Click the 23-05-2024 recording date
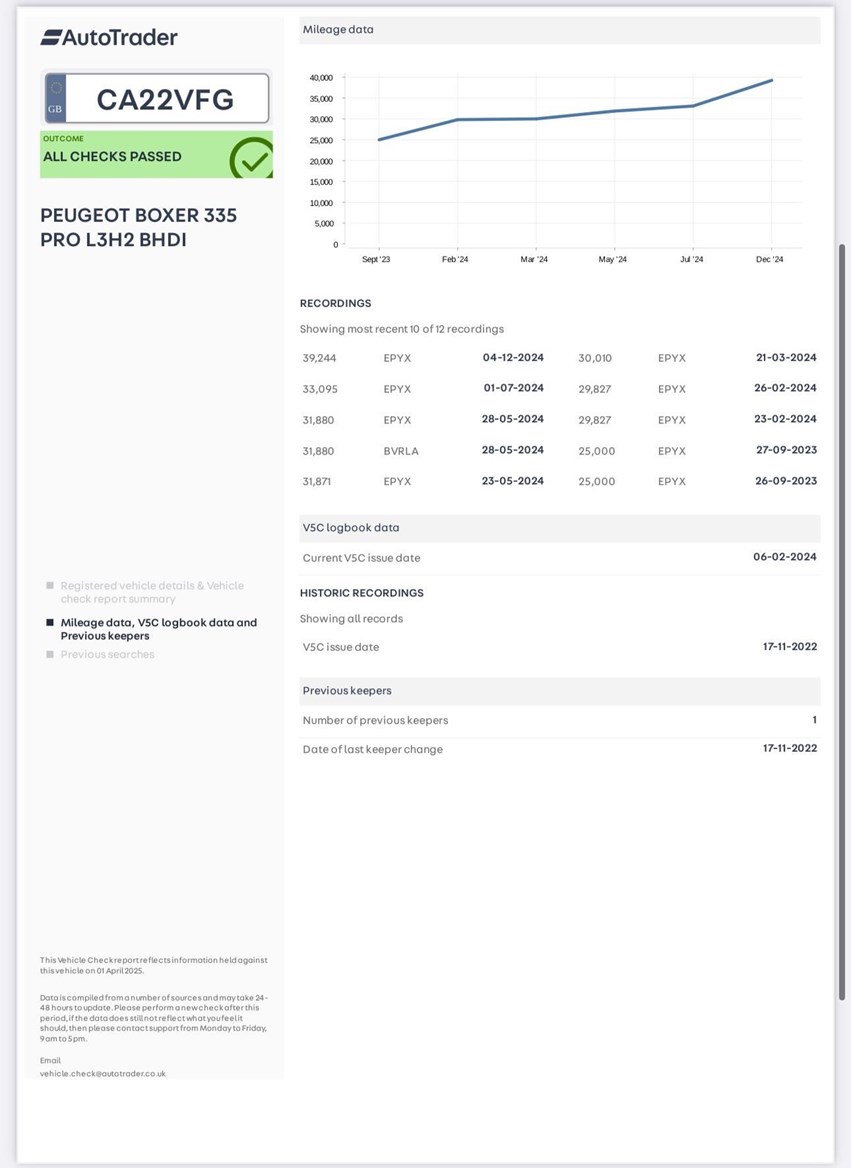This screenshot has height=1168, width=851. (513, 481)
